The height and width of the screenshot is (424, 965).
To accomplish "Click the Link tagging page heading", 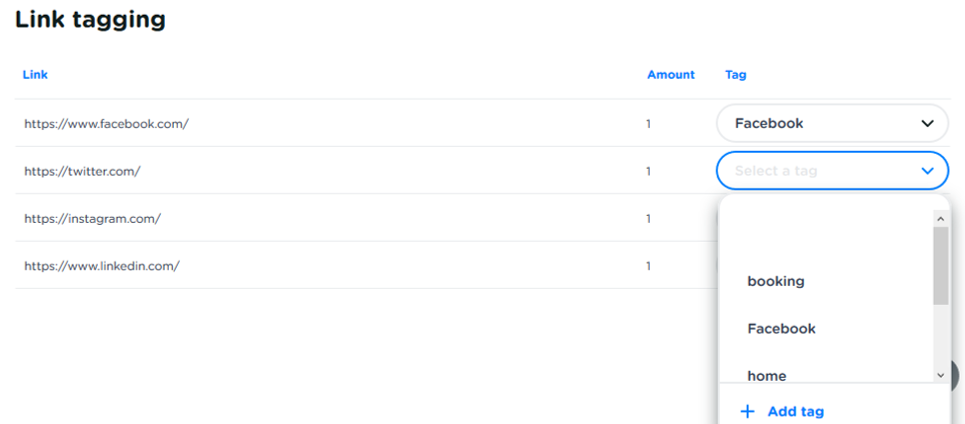I will pos(90,19).
